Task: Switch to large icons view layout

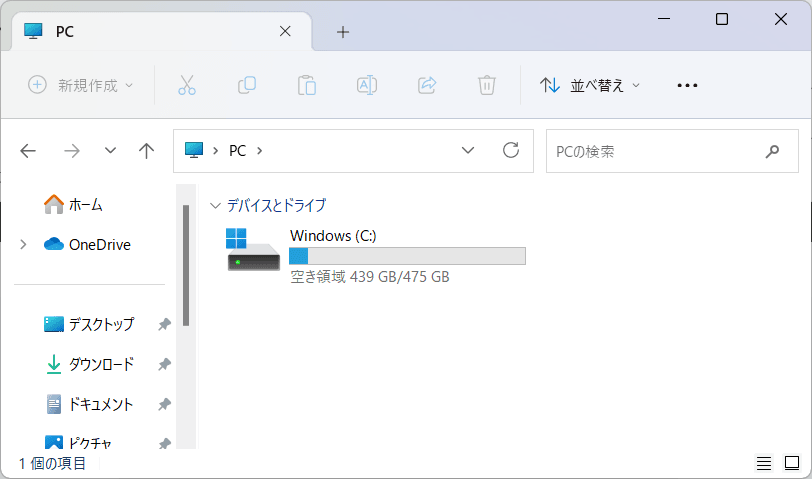Action: pyautogui.click(x=792, y=463)
